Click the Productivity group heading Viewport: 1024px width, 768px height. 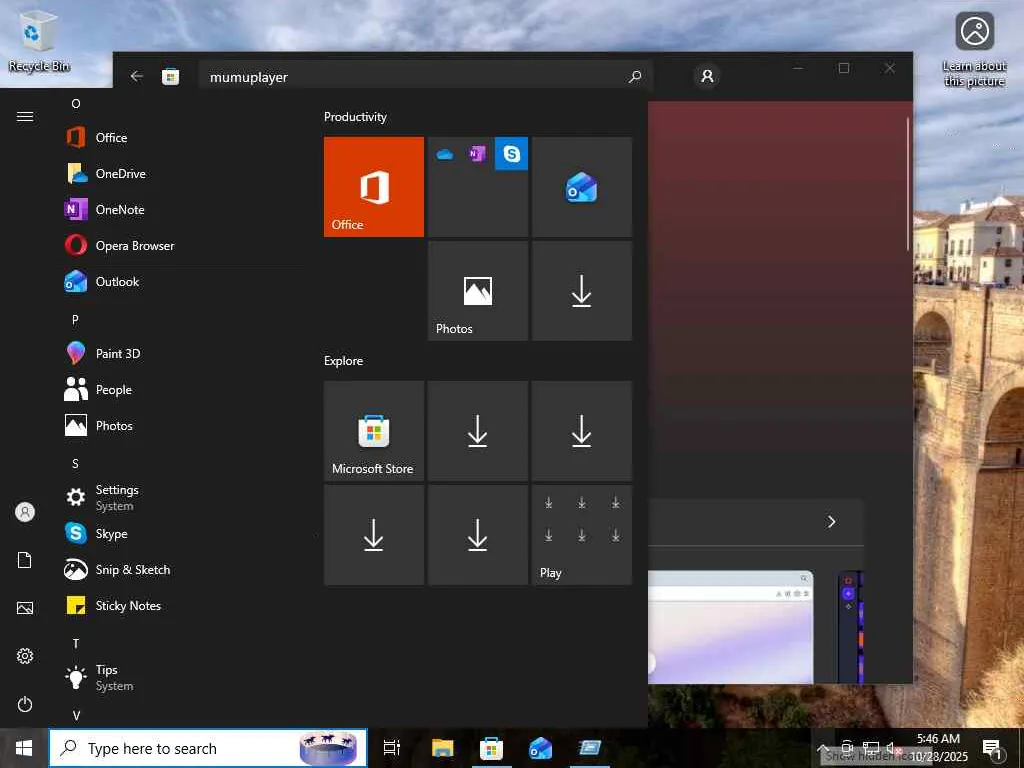[355, 117]
